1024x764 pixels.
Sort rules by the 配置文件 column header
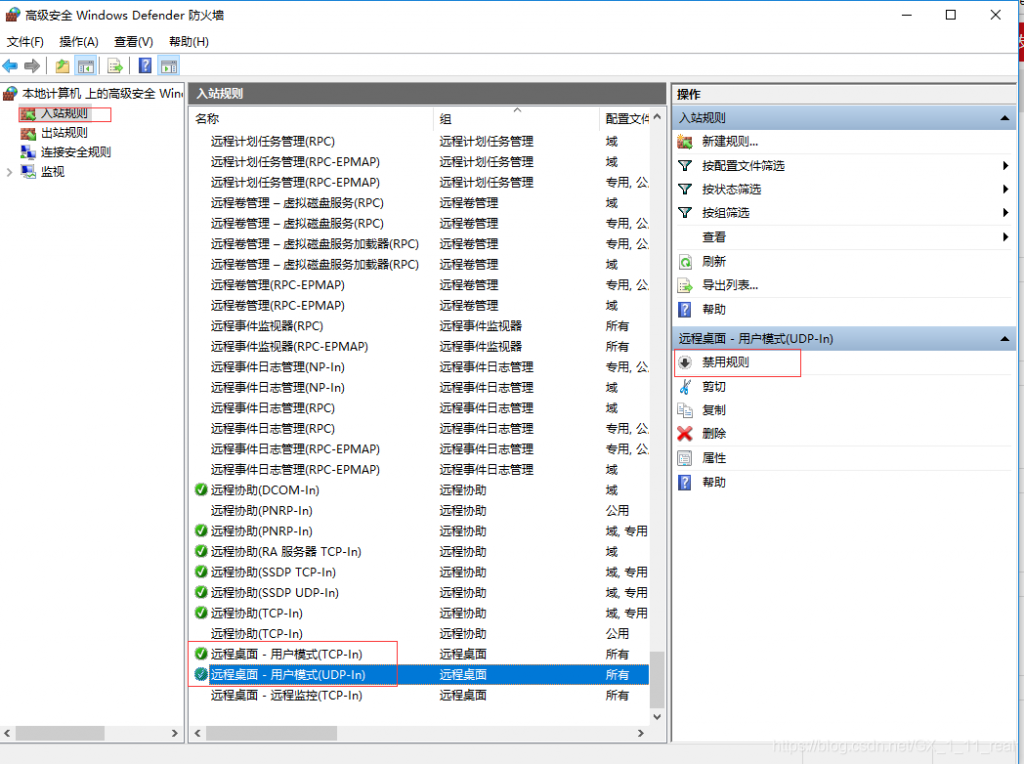click(x=626, y=119)
